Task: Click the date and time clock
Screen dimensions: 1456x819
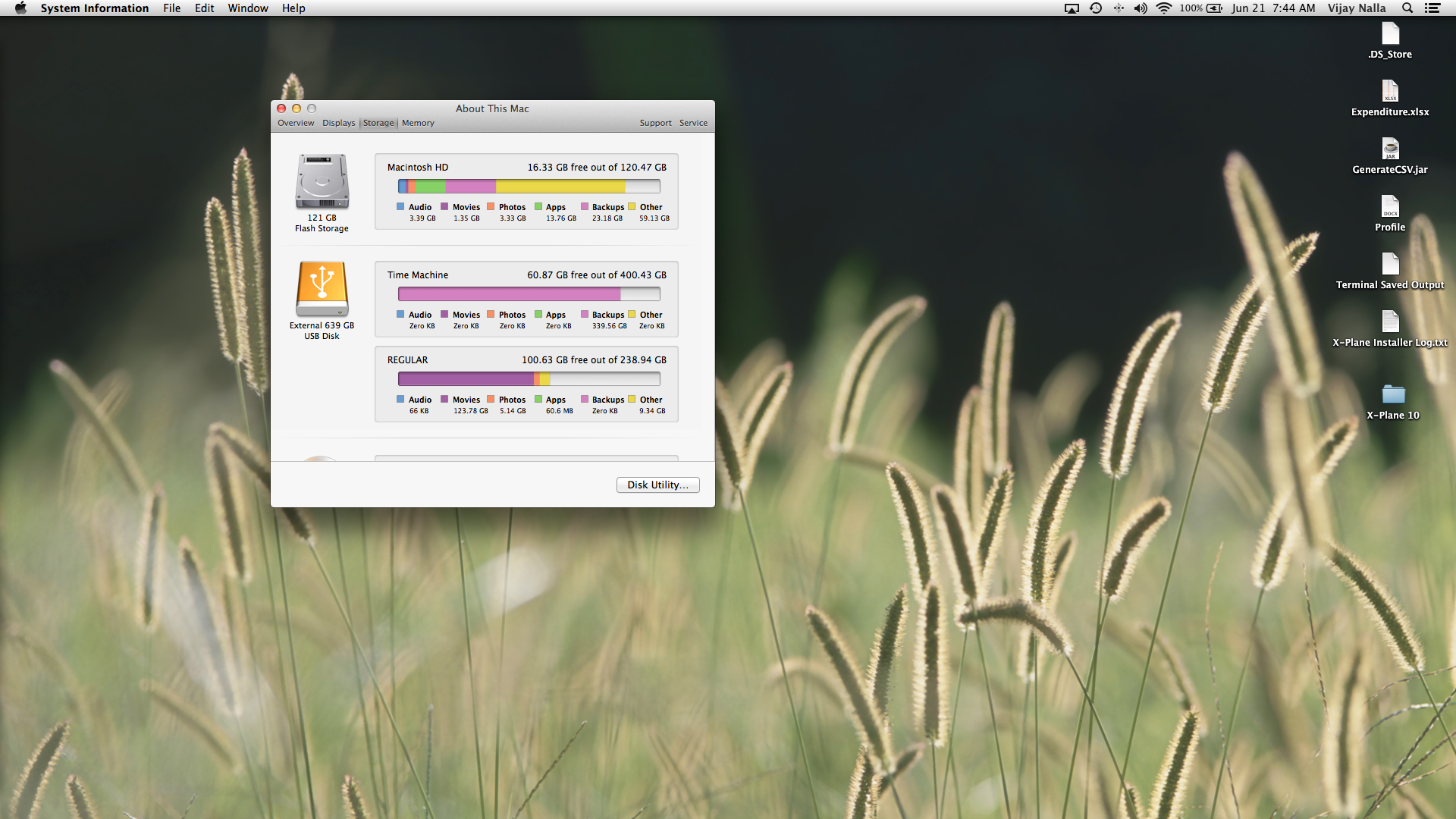Action: (x=1273, y=8)
